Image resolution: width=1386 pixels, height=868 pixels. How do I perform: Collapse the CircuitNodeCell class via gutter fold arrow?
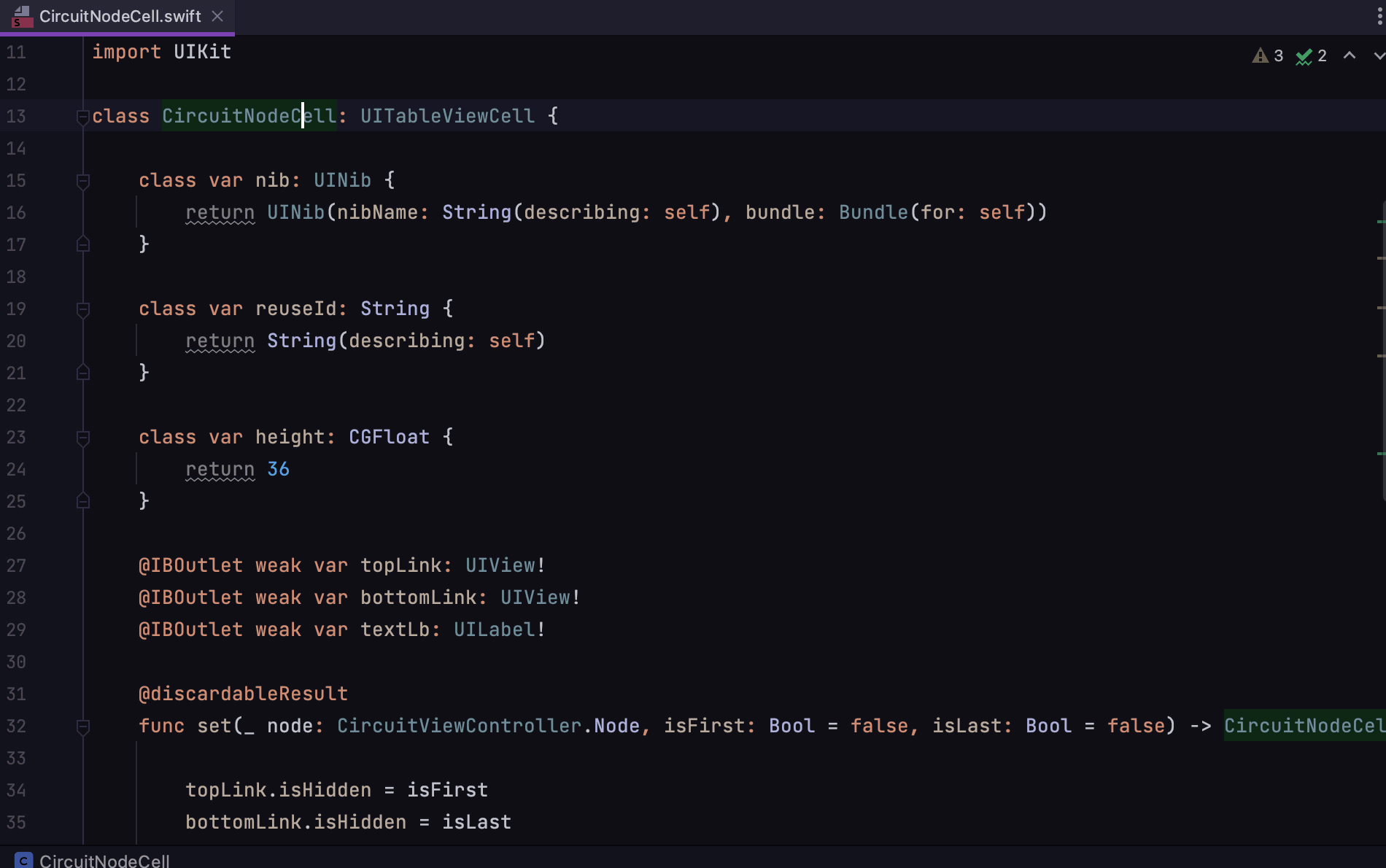(82, 116)
